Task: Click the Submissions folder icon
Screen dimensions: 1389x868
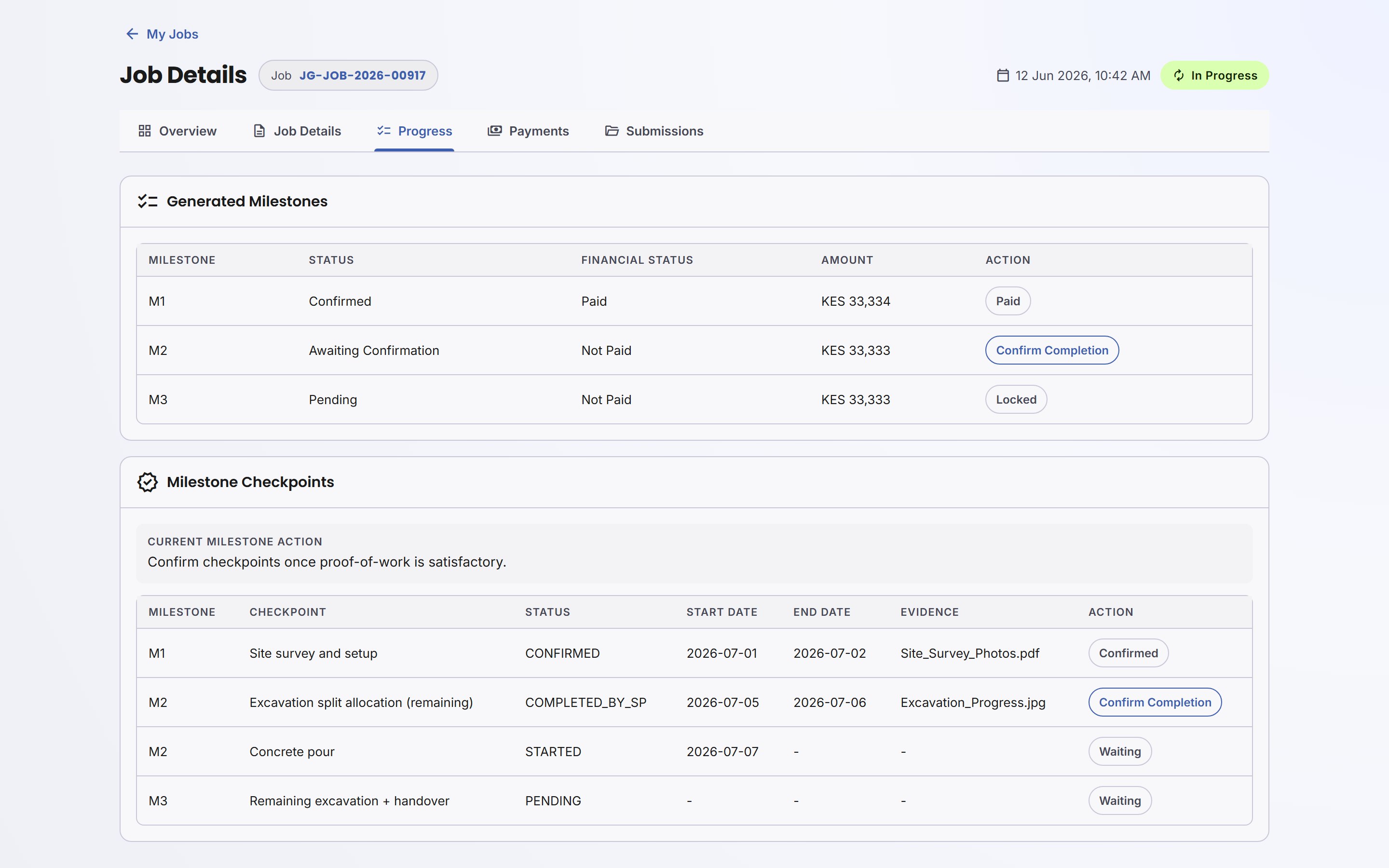Action: [x=612, y=131]
